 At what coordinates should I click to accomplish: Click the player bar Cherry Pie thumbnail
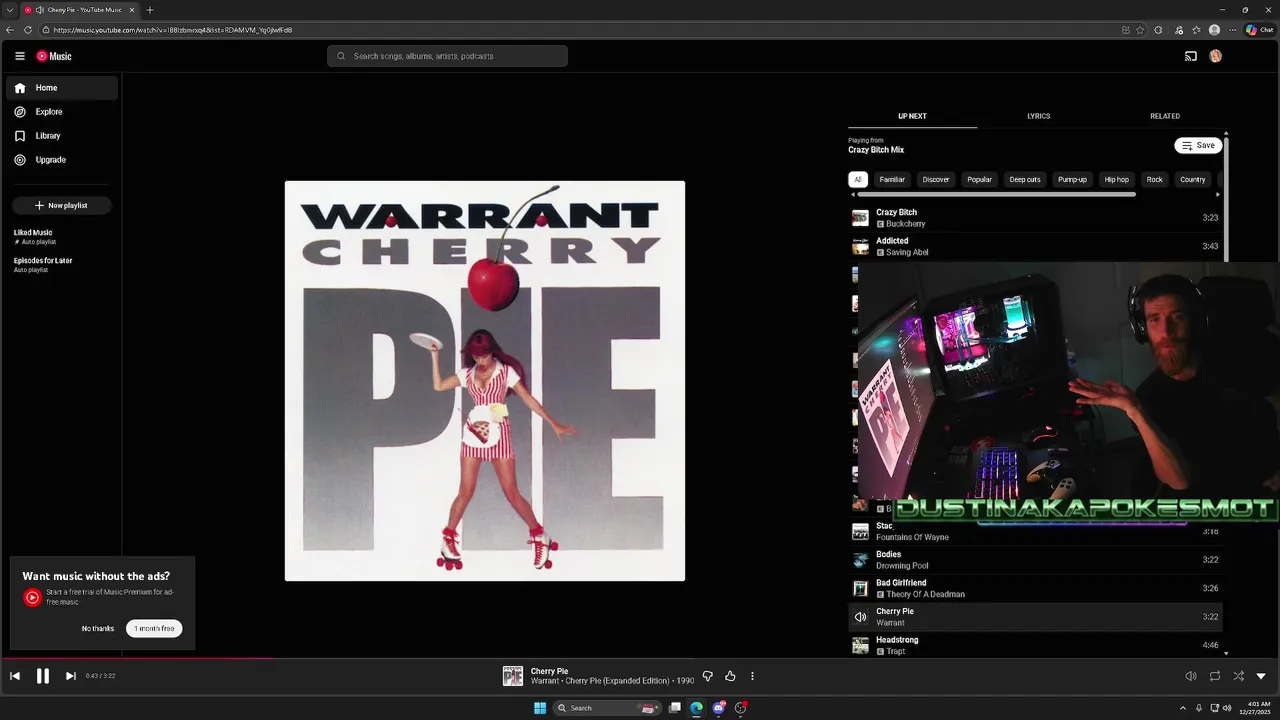click(x=513, y=676)
